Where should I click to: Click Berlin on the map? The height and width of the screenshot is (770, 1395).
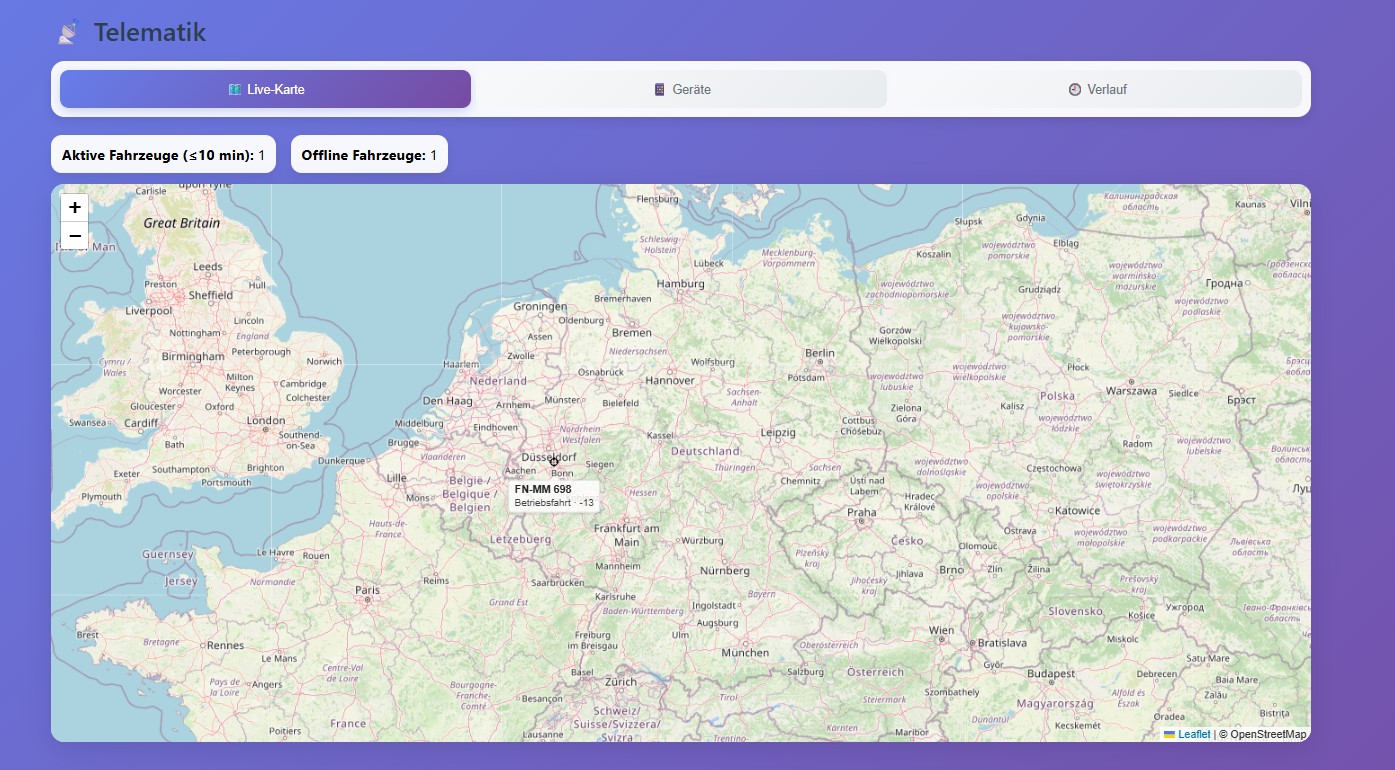click(818, 353)
